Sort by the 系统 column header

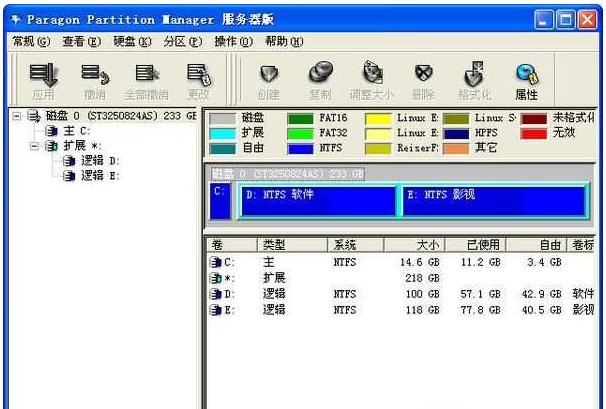tap(356, 245)
